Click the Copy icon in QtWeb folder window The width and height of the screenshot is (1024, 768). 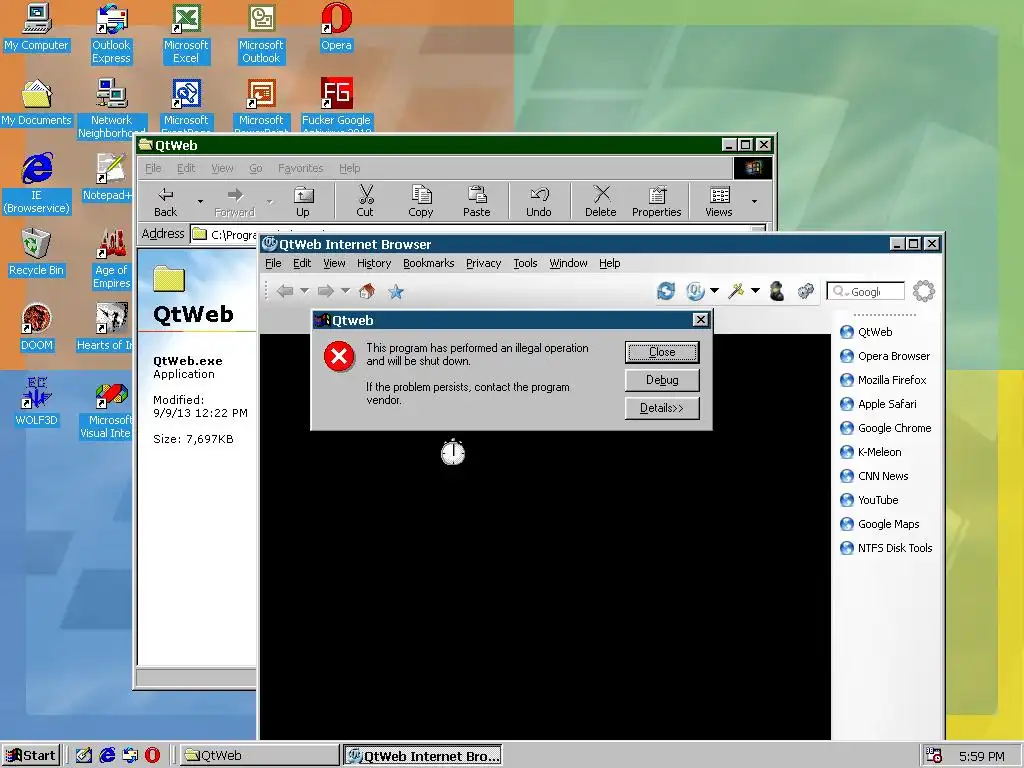(421, 200)
